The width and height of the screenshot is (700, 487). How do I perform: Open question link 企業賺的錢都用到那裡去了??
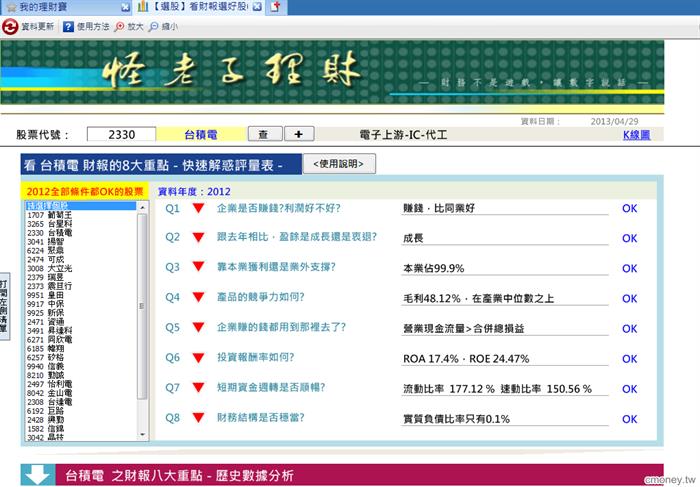281,327
